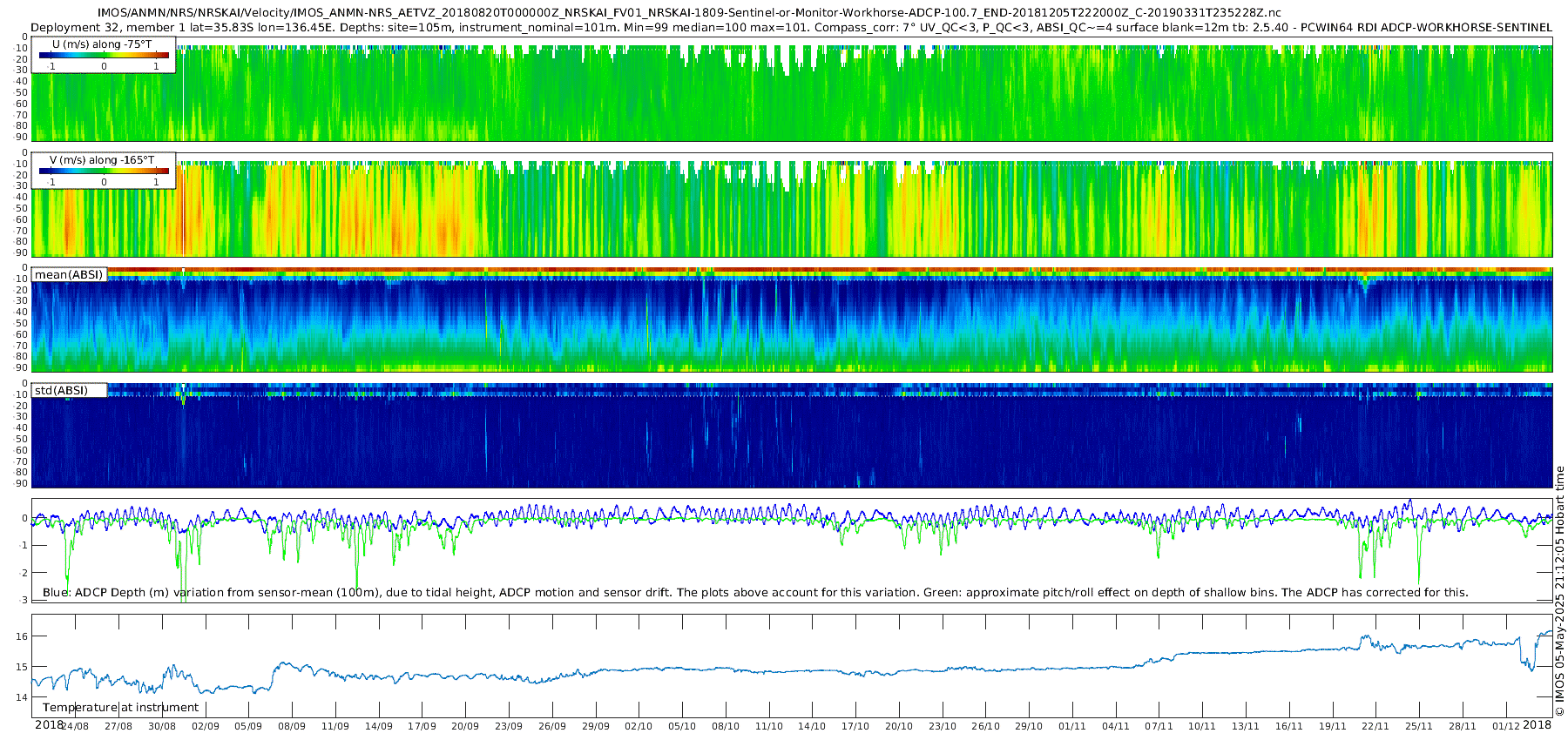Click the 01/12 date tick label

tap(1506, 726)
